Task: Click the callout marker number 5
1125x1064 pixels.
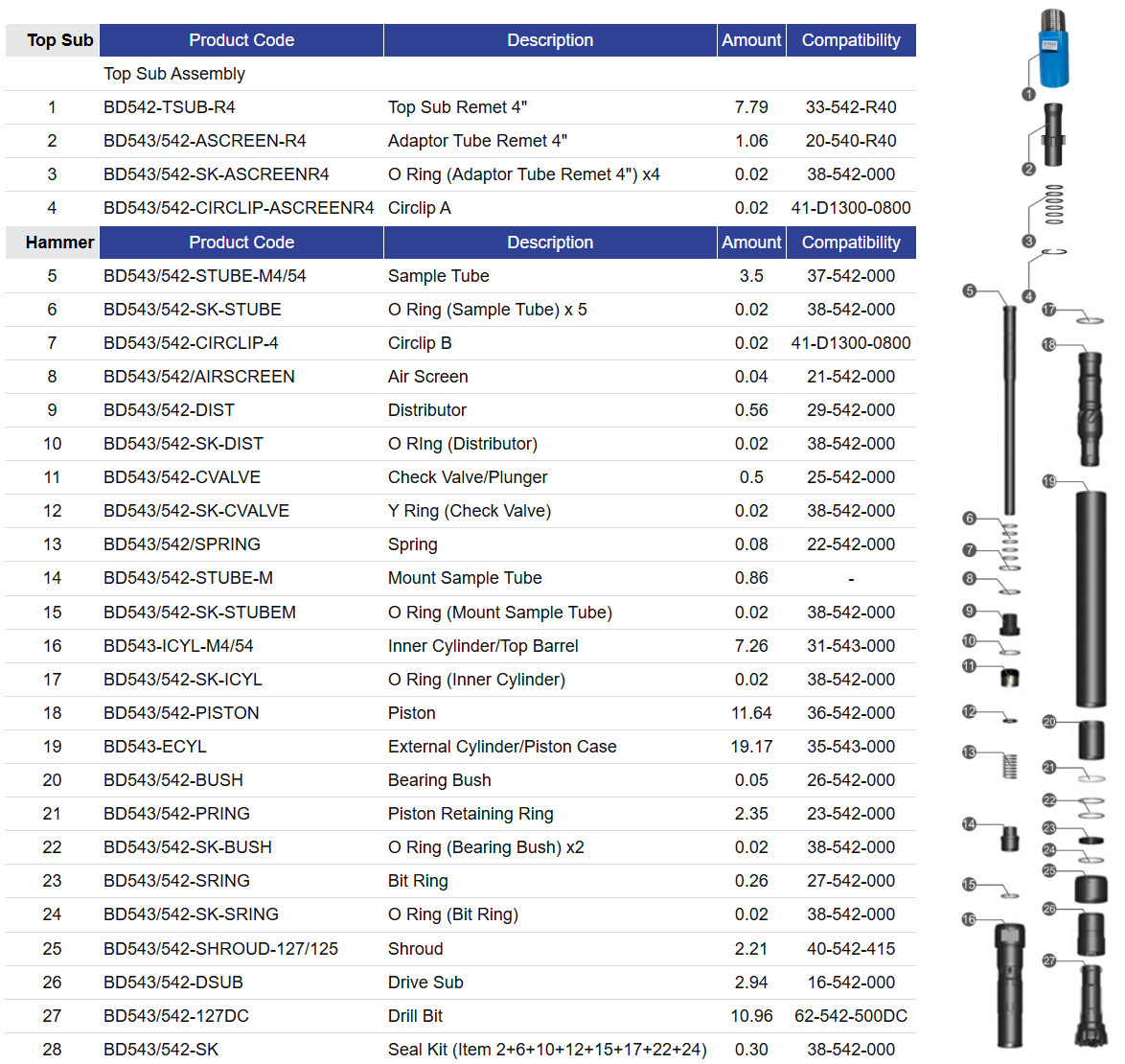Action: [970, 290]
